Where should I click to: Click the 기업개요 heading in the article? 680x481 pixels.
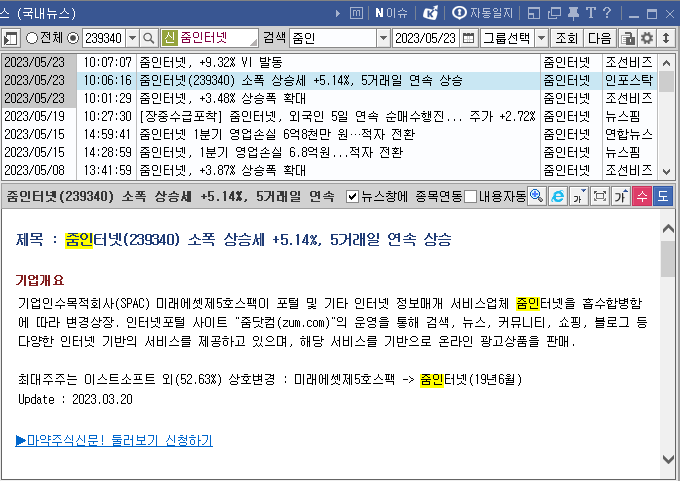coord(39,280)
